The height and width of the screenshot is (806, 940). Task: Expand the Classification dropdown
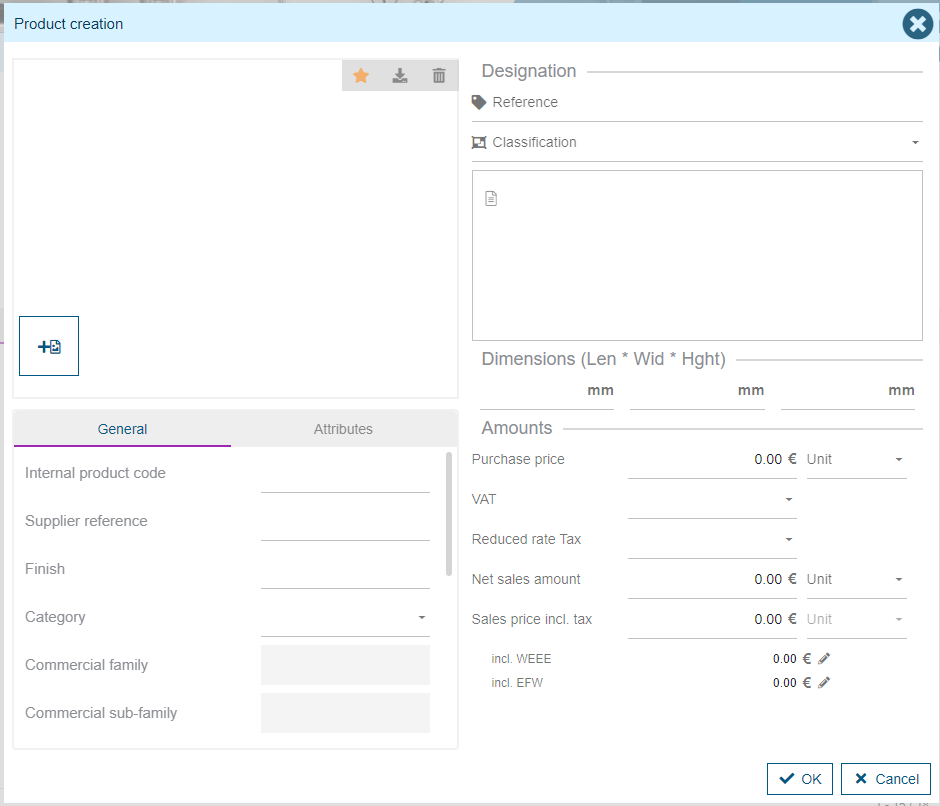[914, 143]
